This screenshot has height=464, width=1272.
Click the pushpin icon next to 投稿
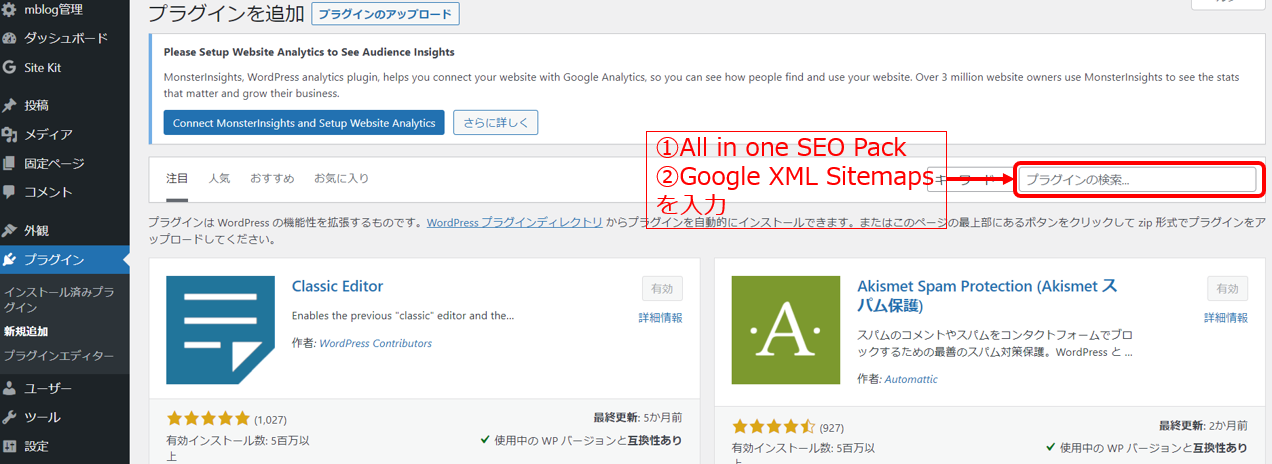pyautogui.click(x=10, y=105)
